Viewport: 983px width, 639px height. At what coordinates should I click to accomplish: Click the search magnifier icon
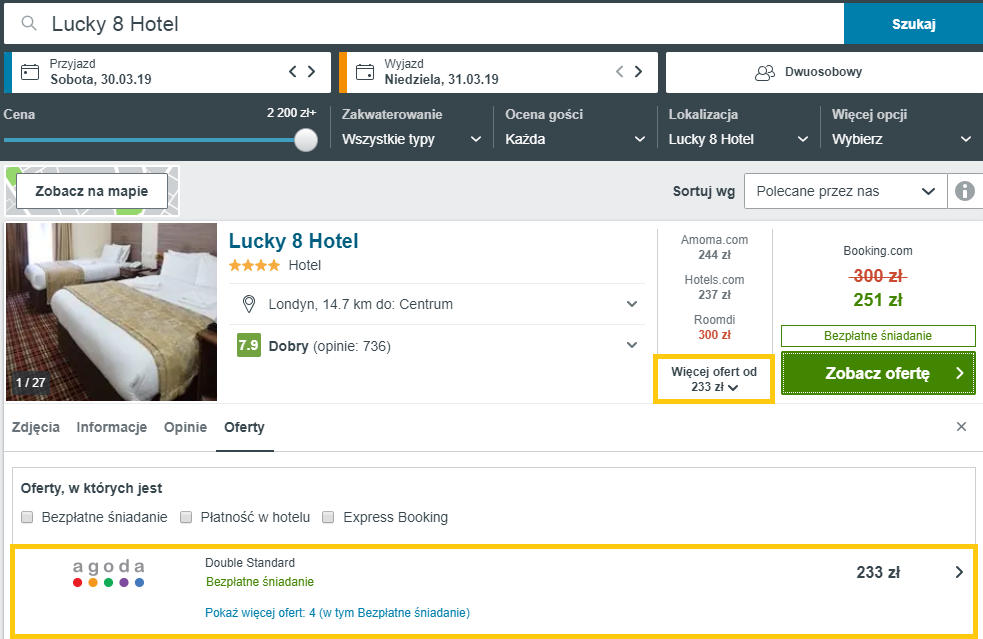[30, 23]
